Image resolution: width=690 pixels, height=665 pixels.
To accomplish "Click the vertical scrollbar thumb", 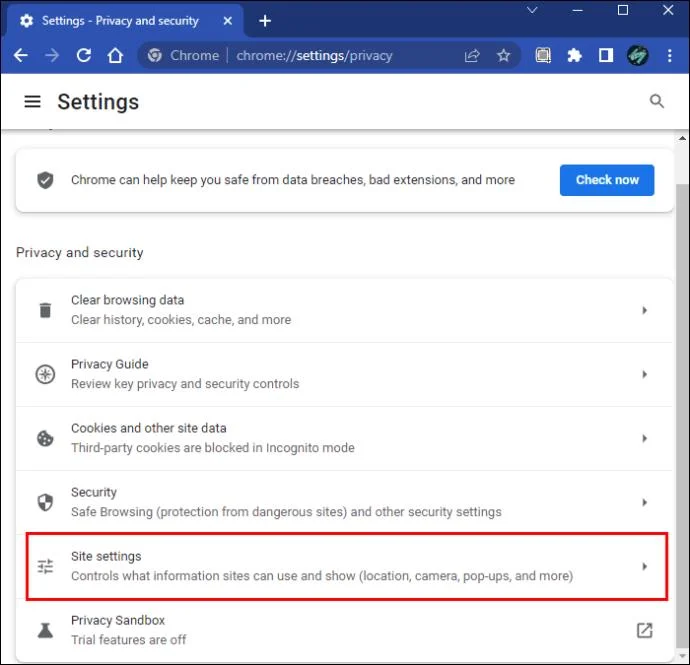I will pyautogui.click(x=682, y=416).
